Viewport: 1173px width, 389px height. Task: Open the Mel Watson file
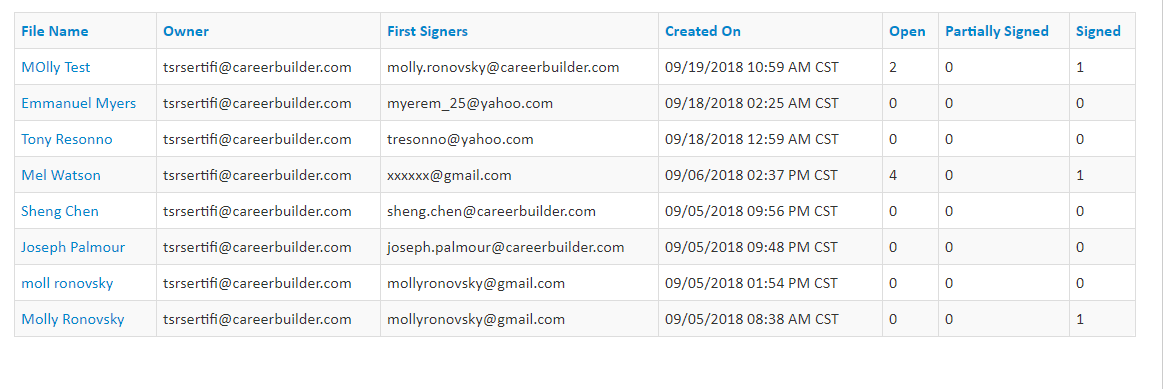61,175
